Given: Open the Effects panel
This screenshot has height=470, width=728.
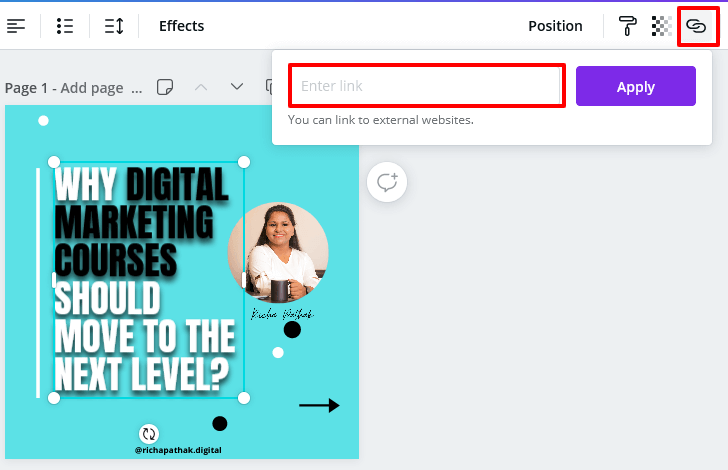Looking at the screenshot, I should (182, 26).
